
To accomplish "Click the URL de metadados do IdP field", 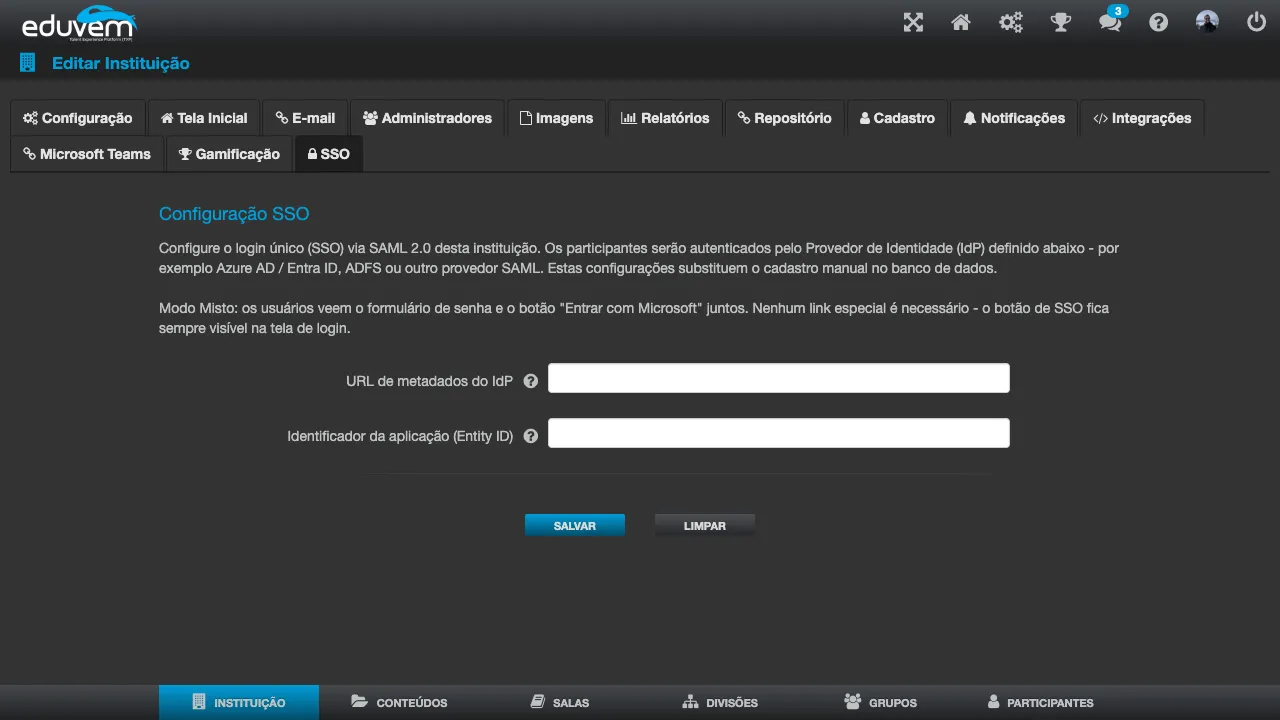I will click(x=779, y=378).
